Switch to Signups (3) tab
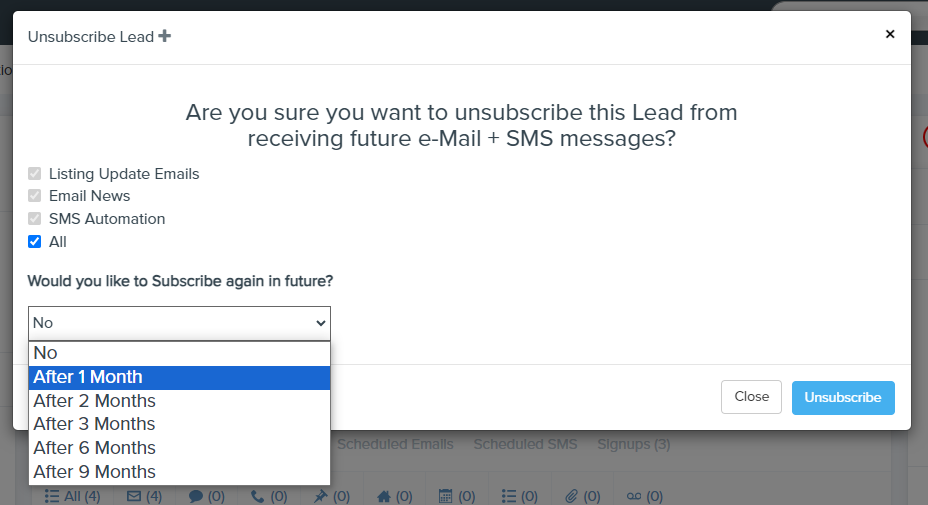928x505 pixels. 633,444
